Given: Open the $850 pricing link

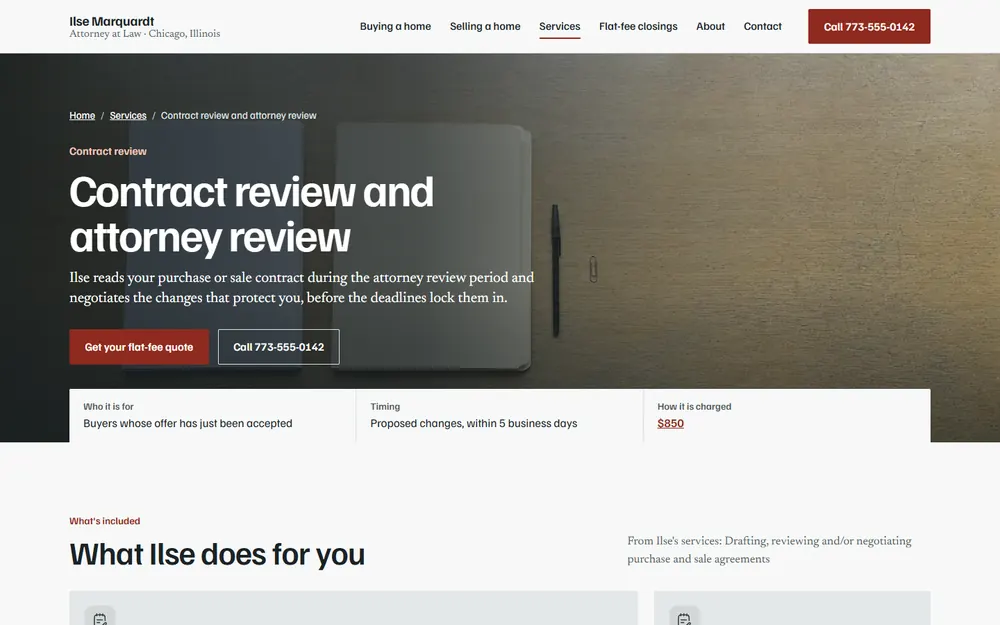Looking at the screenshot, I should pos(670,423).
